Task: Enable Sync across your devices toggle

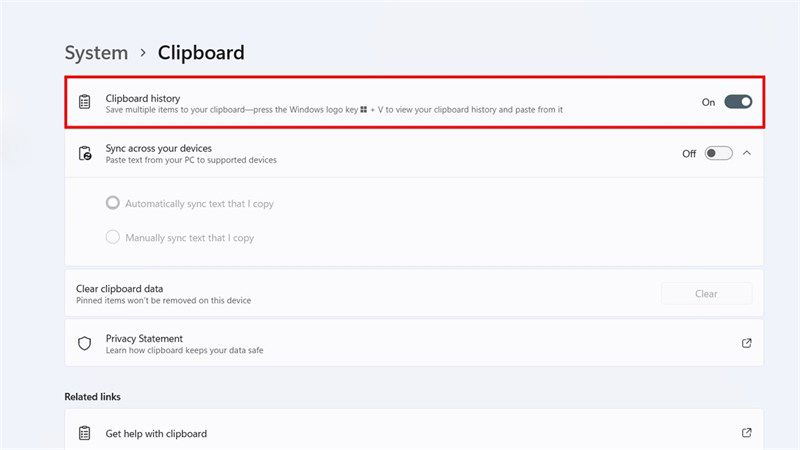Action: [x=718, y=153]
